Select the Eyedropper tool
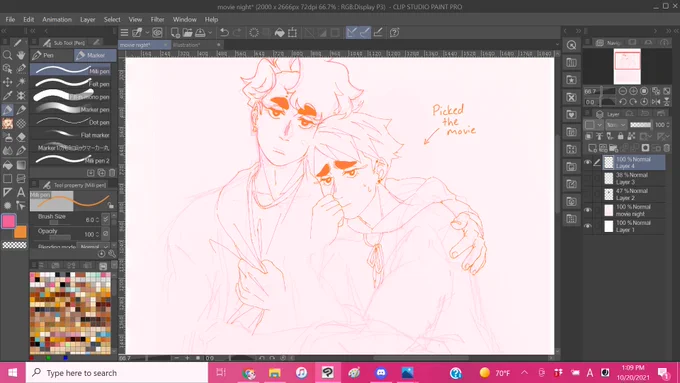Viewport: 680px width, 383px height. [7, 96]
